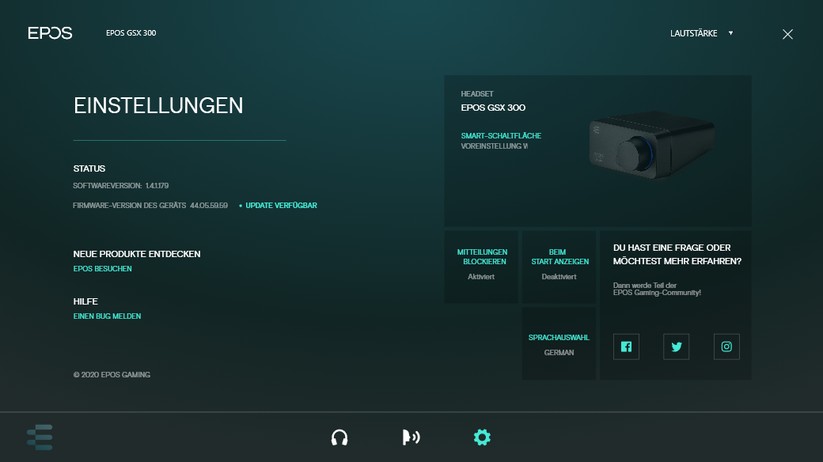Select the Smart-Schaltfläche setting
This screenshot has height=462, width=823.
[x=501, y=135]
